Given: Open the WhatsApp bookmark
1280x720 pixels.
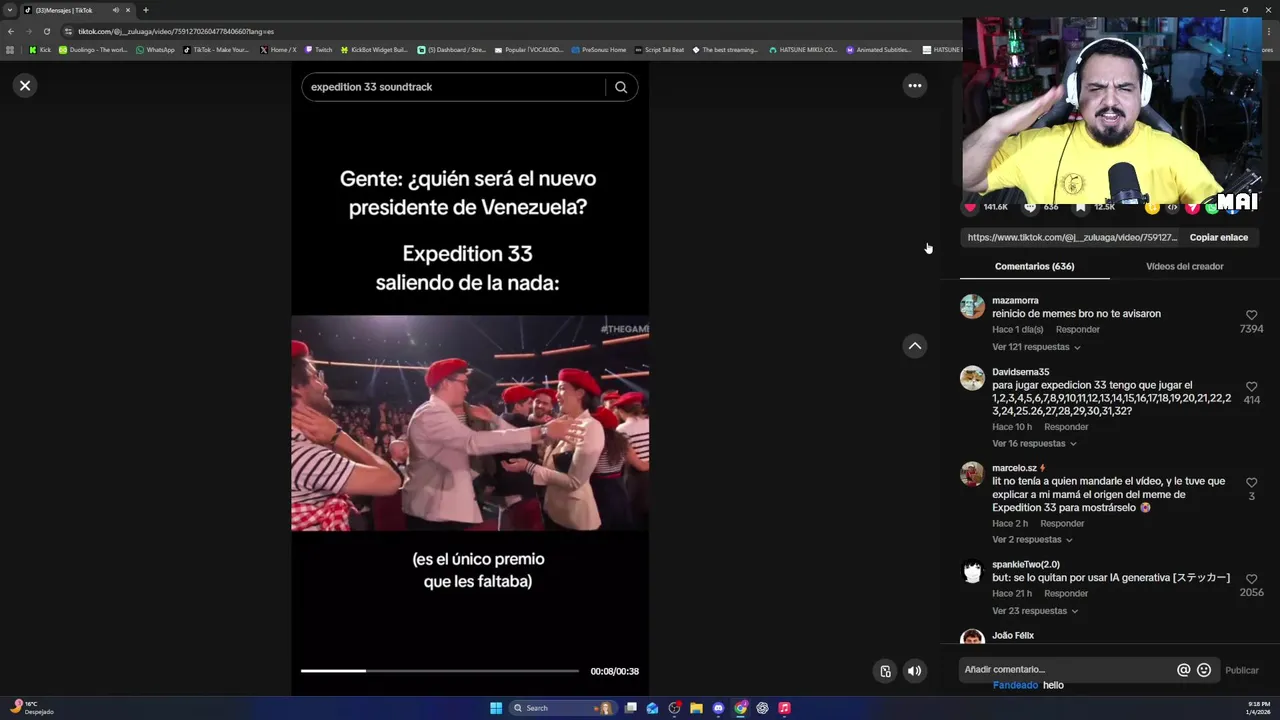Looking at the screenshot, I should click(154, 49).
